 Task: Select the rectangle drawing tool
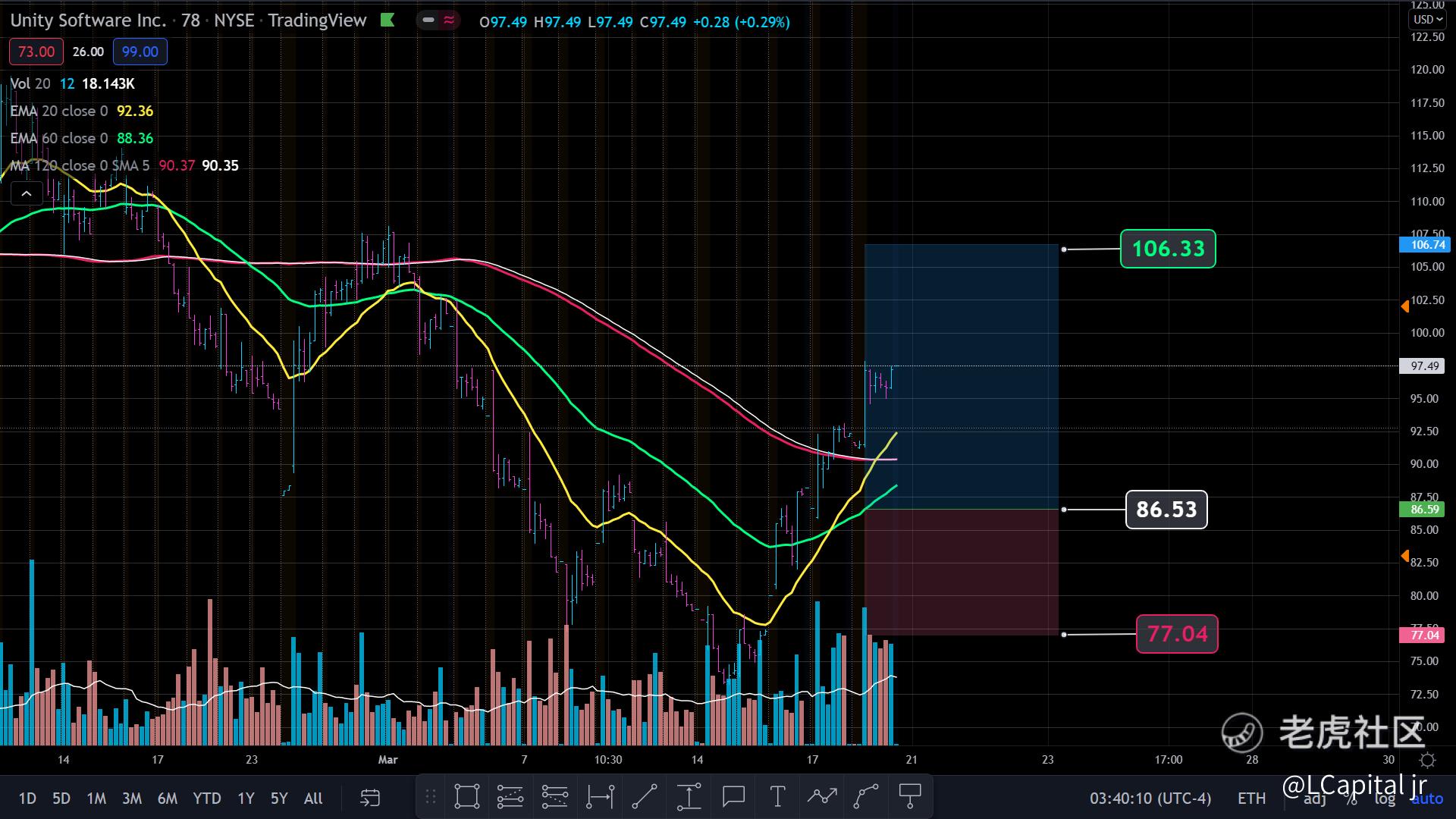(466, 796)
